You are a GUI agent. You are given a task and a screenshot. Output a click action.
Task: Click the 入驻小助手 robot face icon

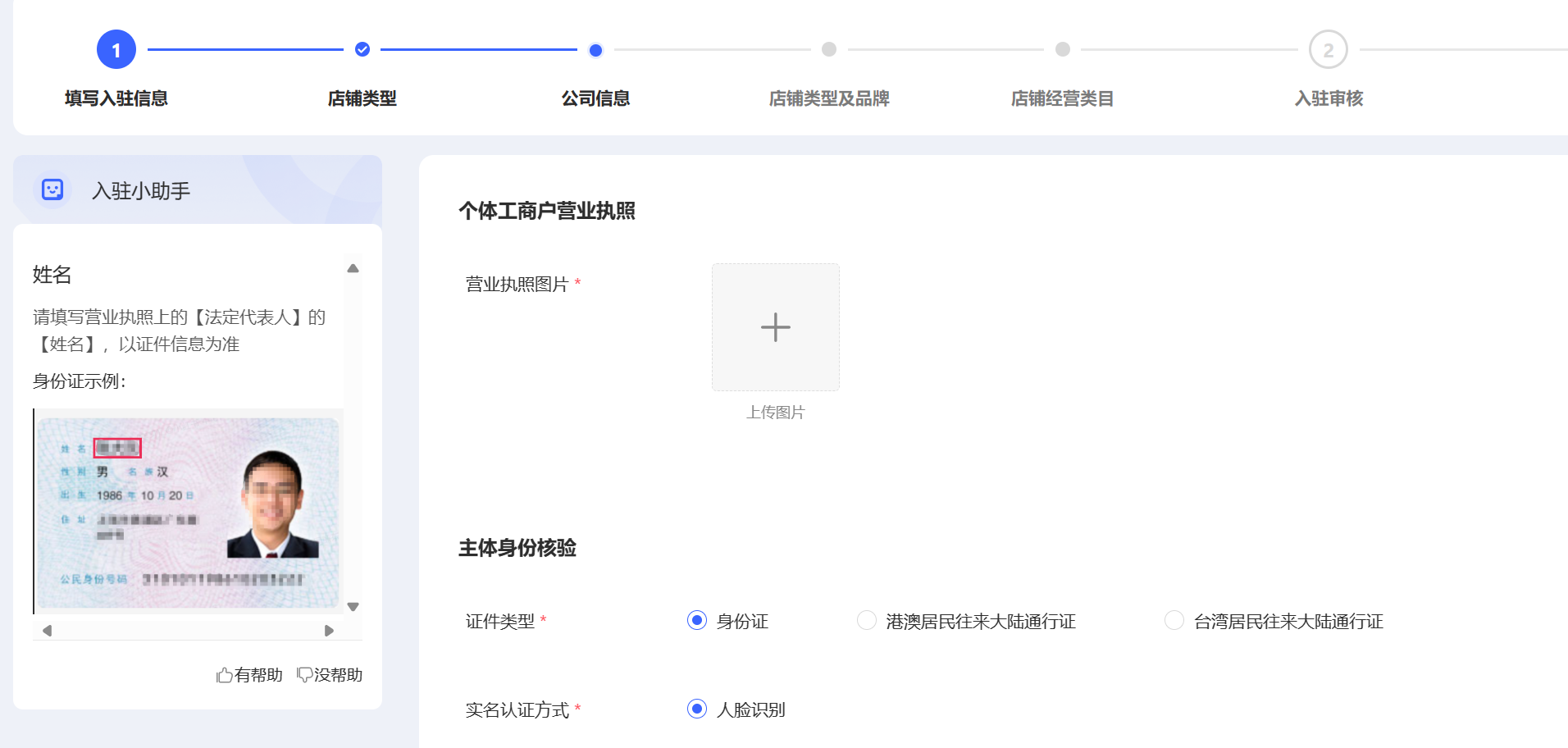[52, 190]
